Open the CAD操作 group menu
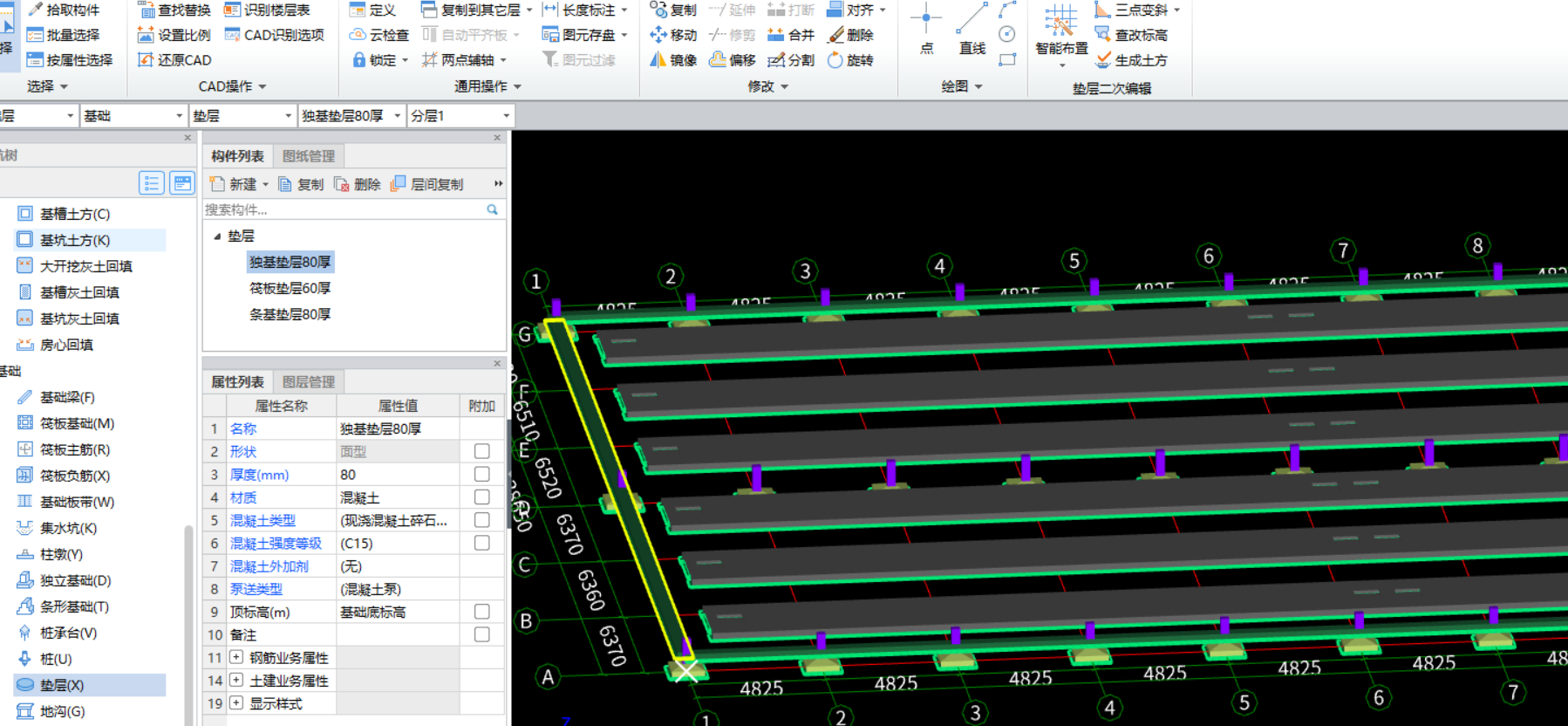 coord(232,86)
